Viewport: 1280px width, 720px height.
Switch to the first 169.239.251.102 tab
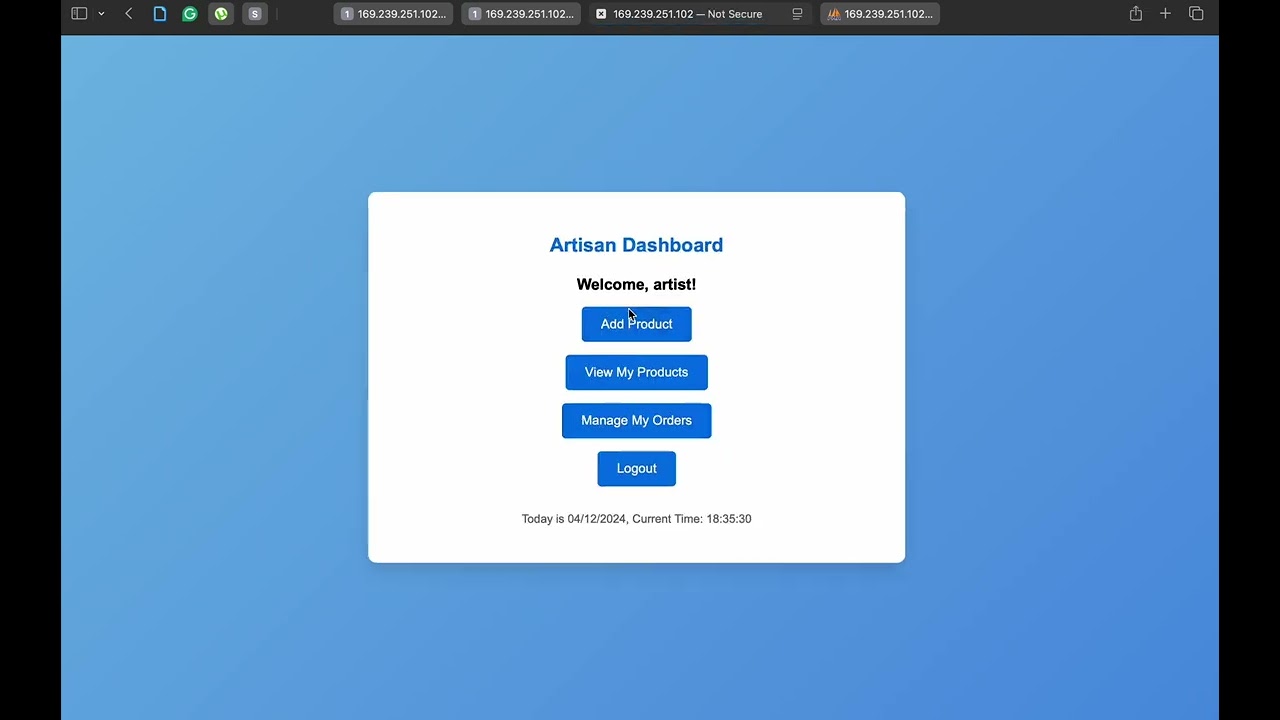coord(393,14)
